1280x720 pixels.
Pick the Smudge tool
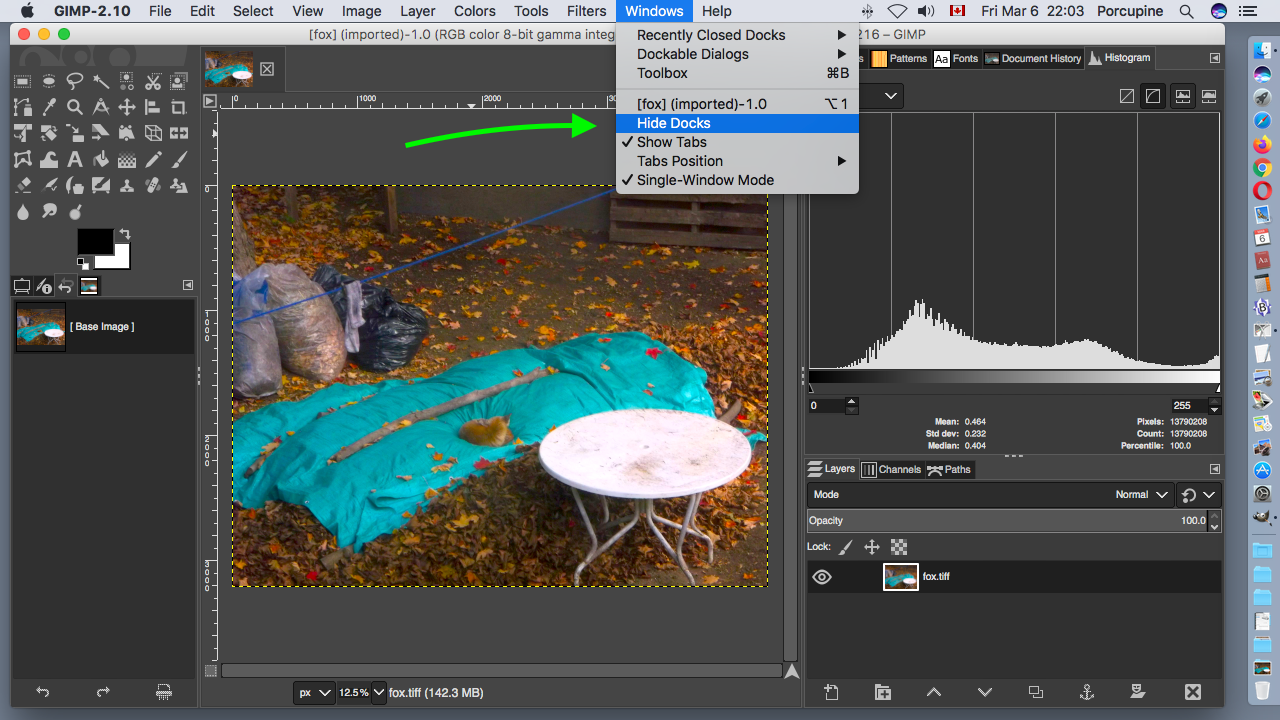coord(48,211)
